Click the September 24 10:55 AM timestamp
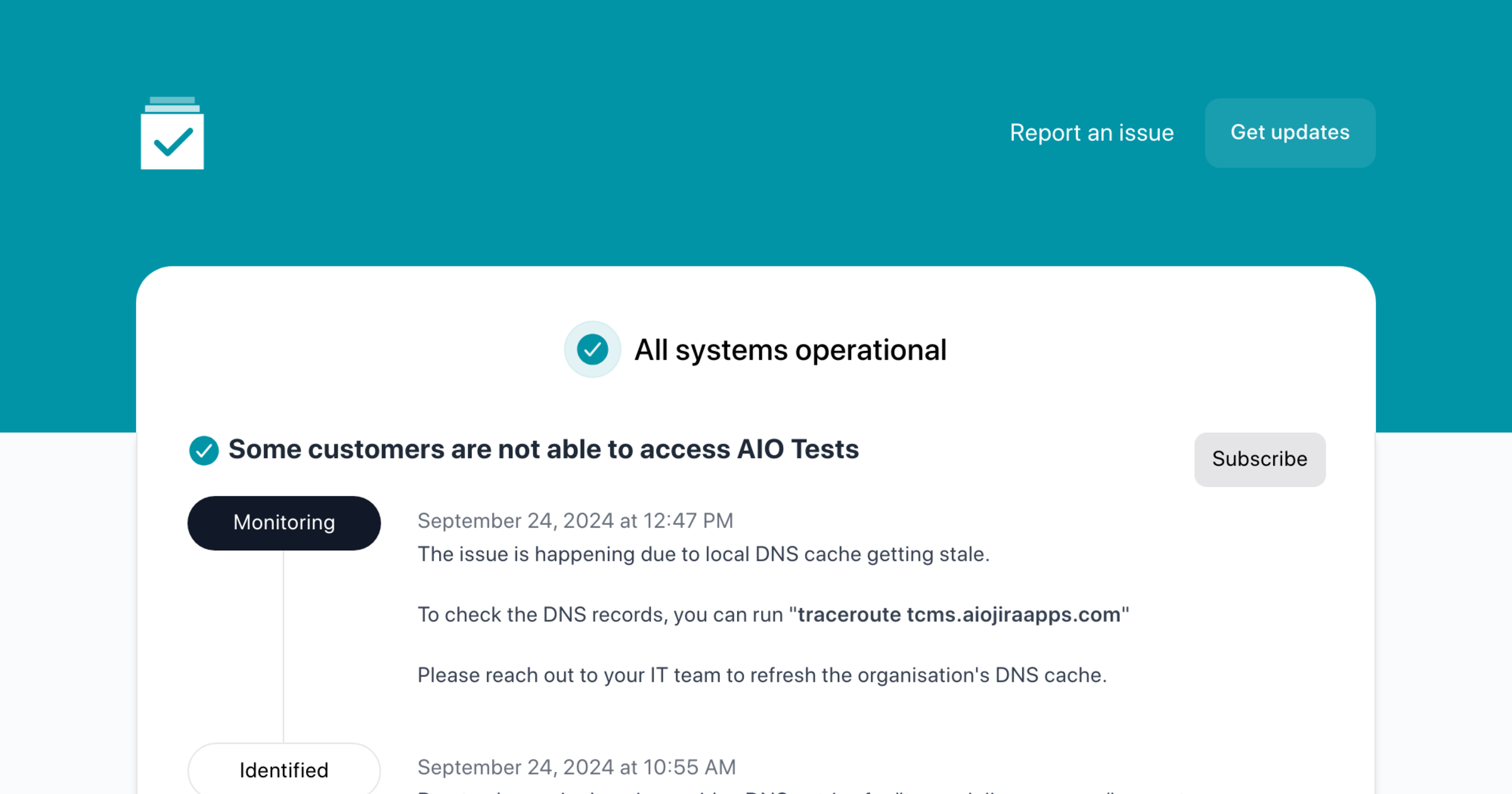The width and height of the screenshot is (1512, 794). [x=576, y=767]
